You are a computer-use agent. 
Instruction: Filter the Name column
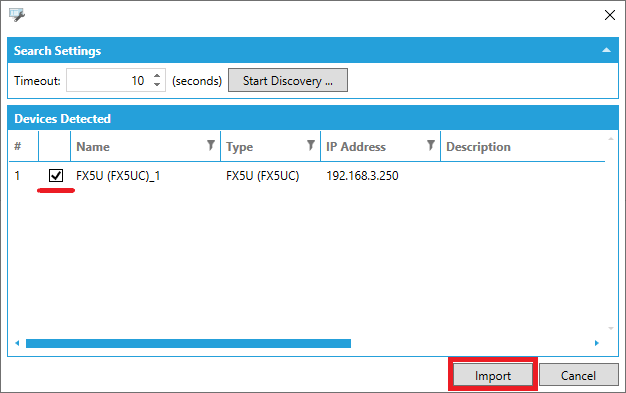point(211,145)
